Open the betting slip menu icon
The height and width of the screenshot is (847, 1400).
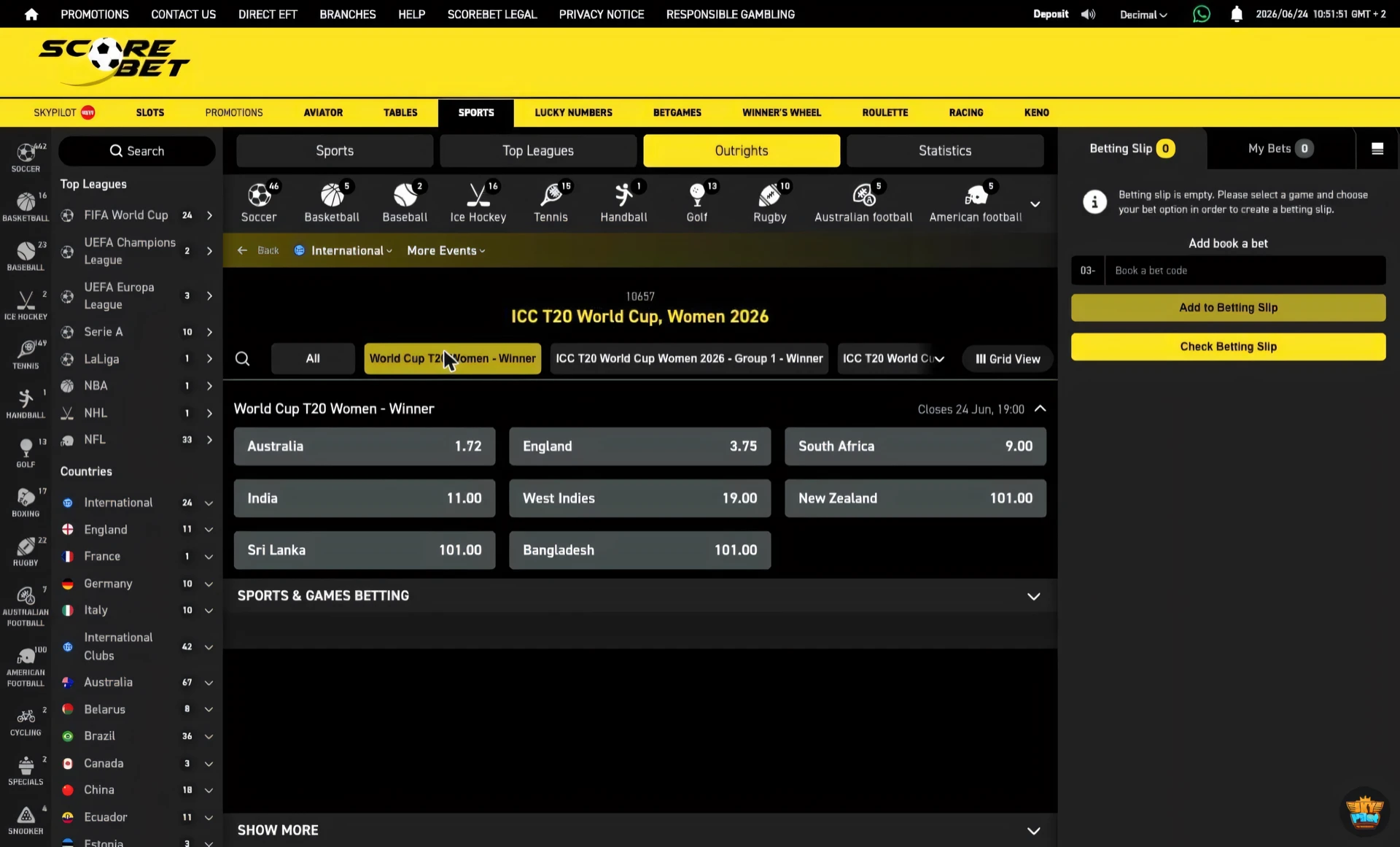pos(1377,149)
